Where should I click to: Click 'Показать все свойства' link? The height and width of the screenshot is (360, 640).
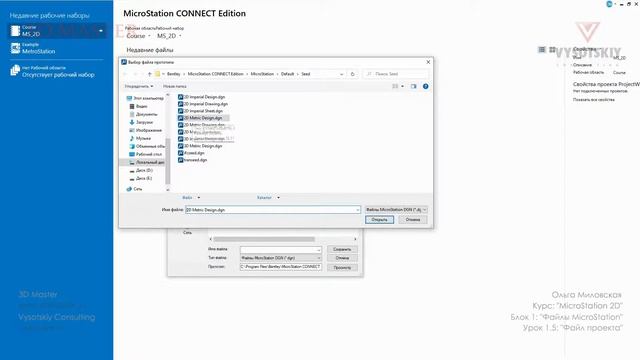pos(593,100)
